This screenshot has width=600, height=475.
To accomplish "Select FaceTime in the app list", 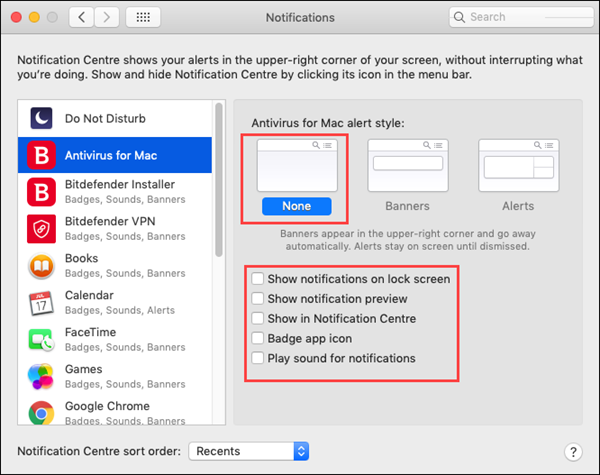I will [114, 340].
